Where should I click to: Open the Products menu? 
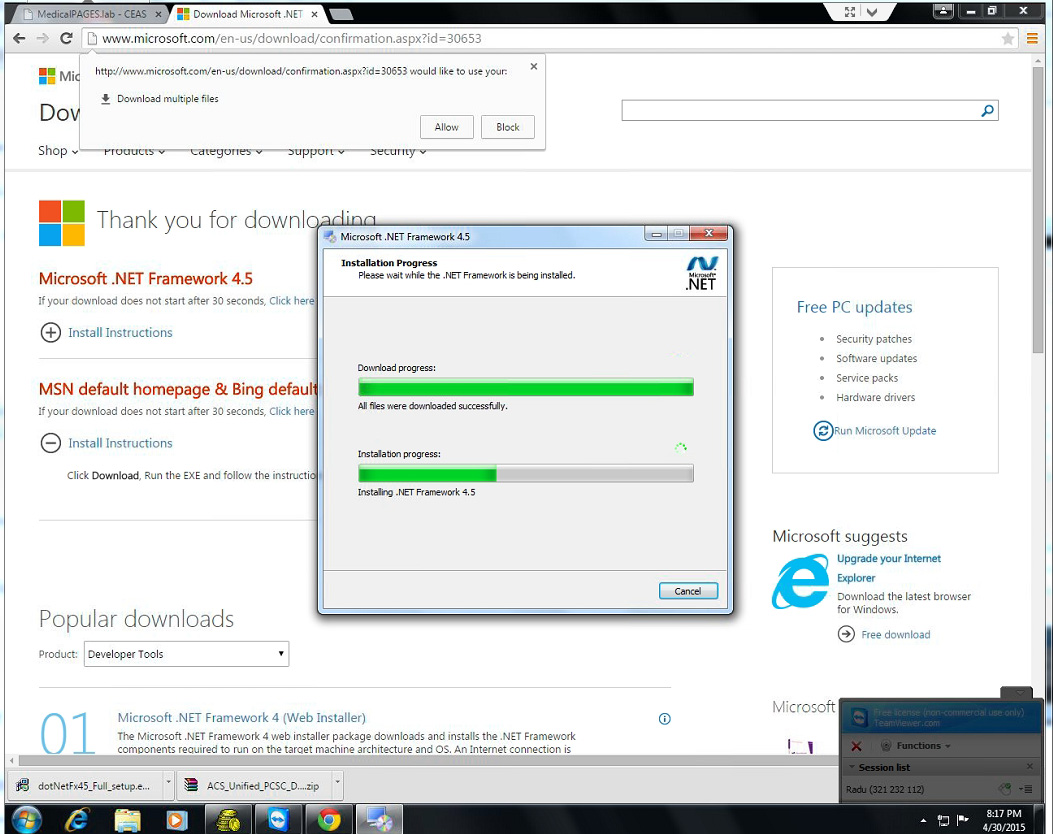(x=134, y=151)
